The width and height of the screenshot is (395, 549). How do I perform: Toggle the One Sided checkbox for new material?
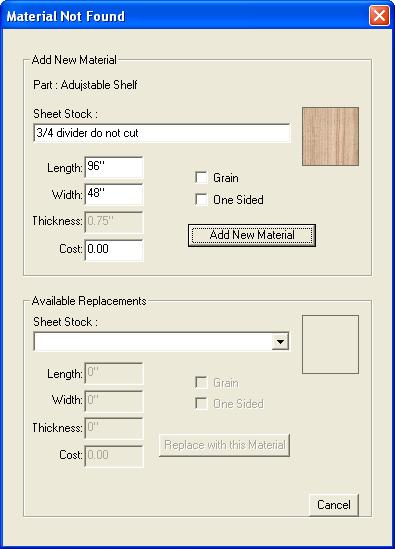[x=201, y=200]
